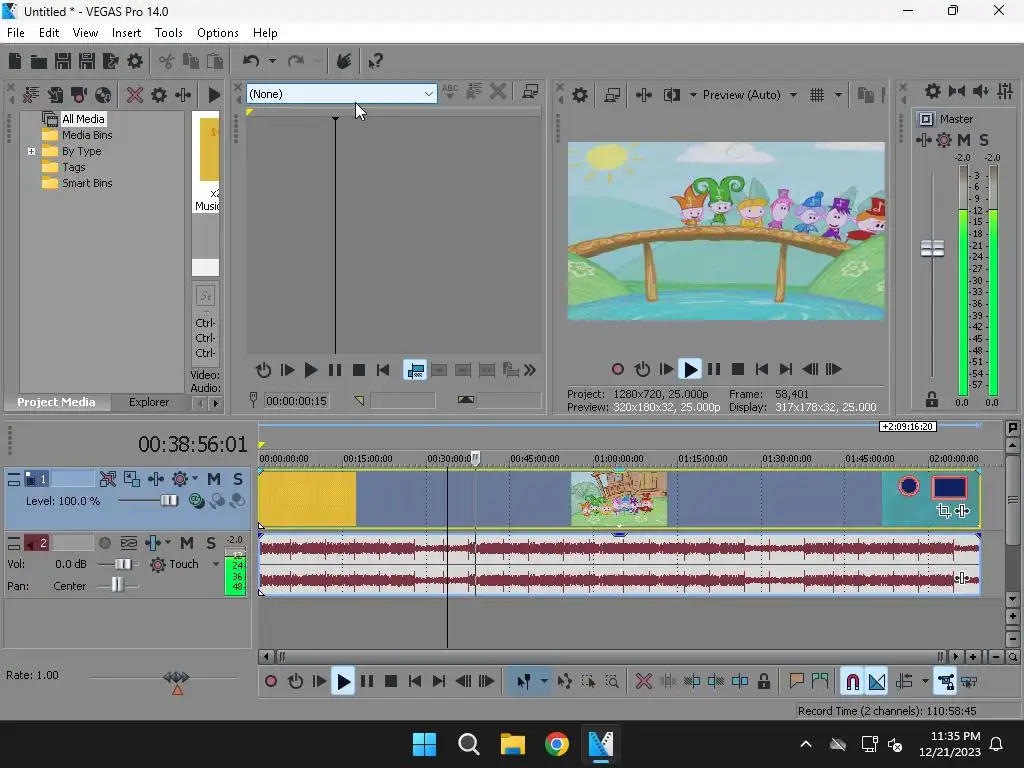
Task: Open overlays grid dropdown arrow
Action: (838, 95)
